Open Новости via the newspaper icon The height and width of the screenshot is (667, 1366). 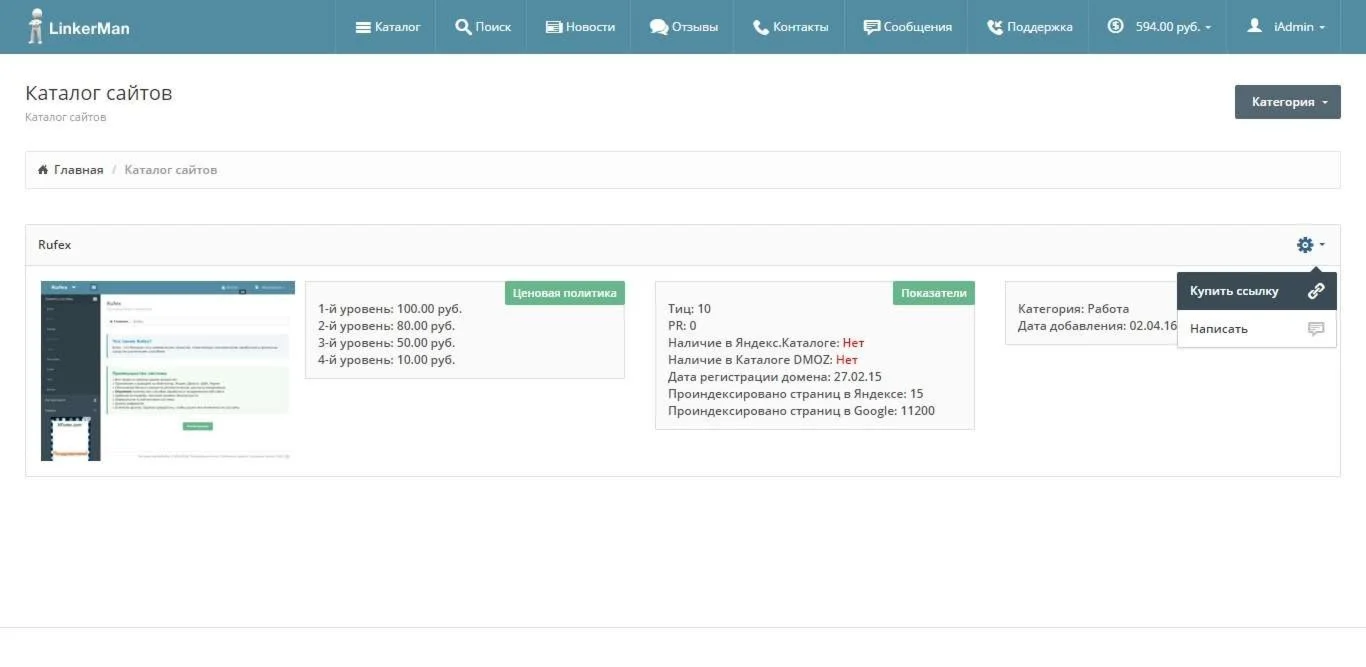click(553, 27)
